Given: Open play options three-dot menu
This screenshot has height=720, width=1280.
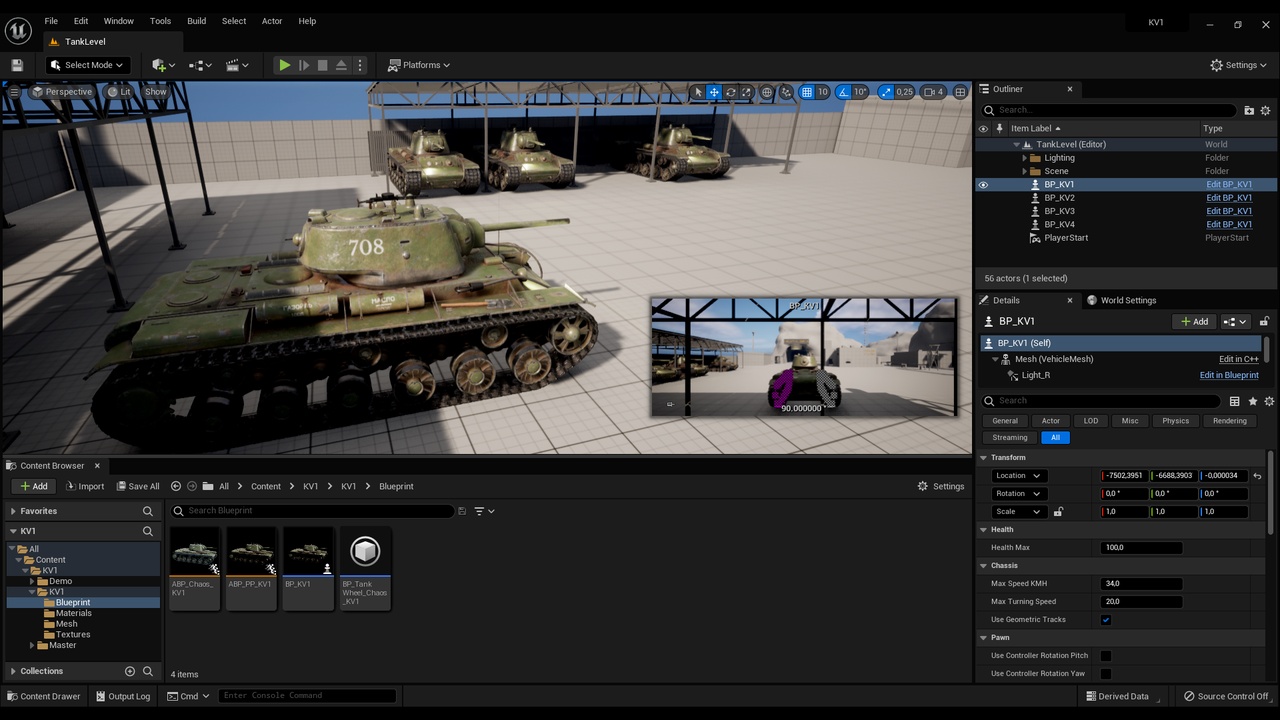Looking at the screenshot, I should tap(360, 65).
